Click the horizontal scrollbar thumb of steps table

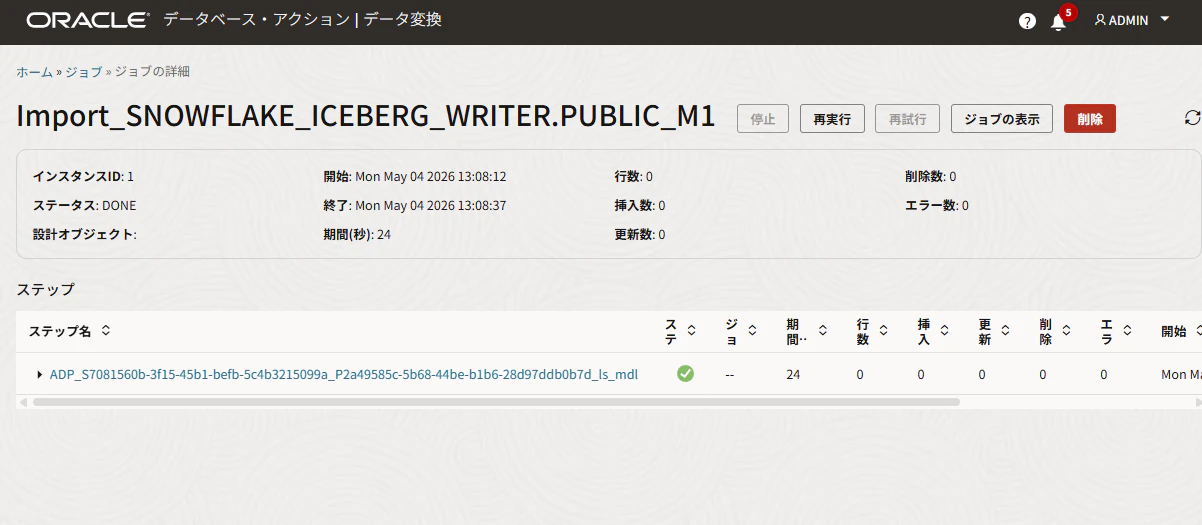click(x=496, y=402)
